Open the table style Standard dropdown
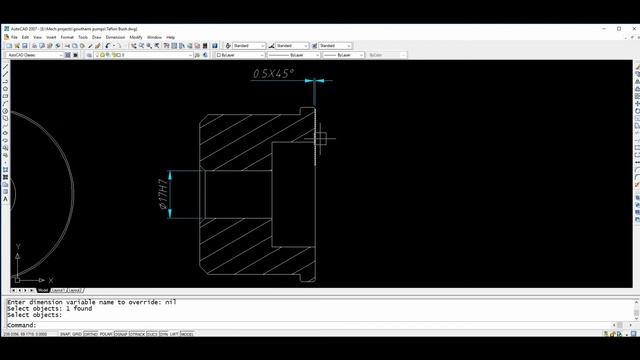Screen dimensions: 640x360 335,46
